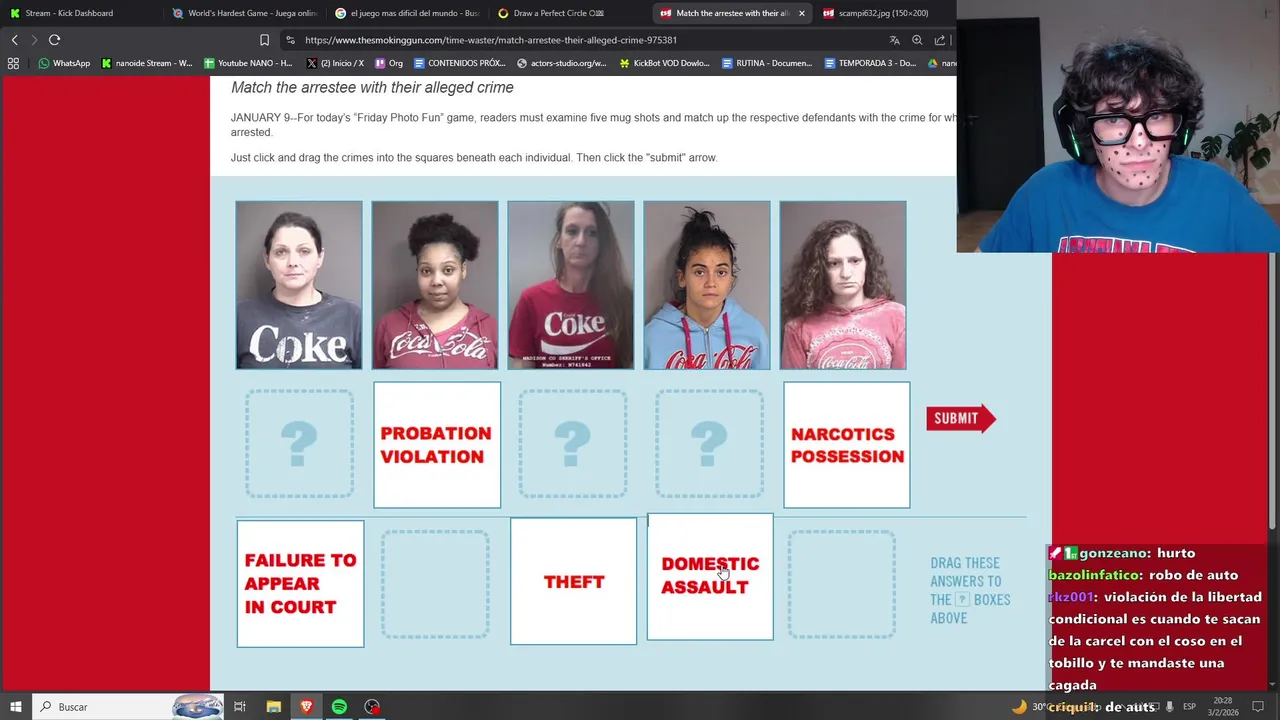
Task: Go back to the previous page
Action: tap(14, 40)
